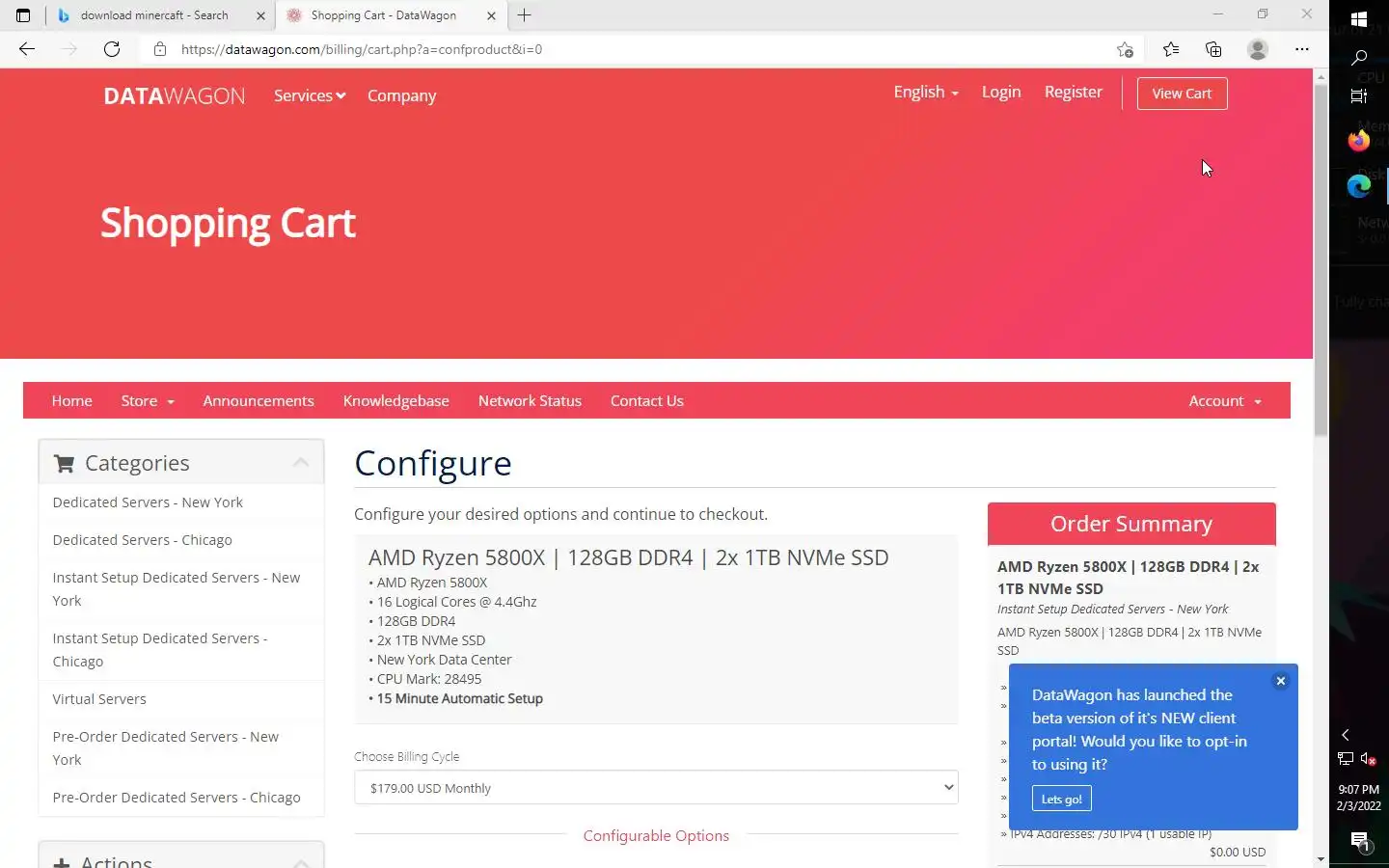Screen dimensions: 1389x868
Task: Close the download minecraft search tab
Action: point(260,15)
